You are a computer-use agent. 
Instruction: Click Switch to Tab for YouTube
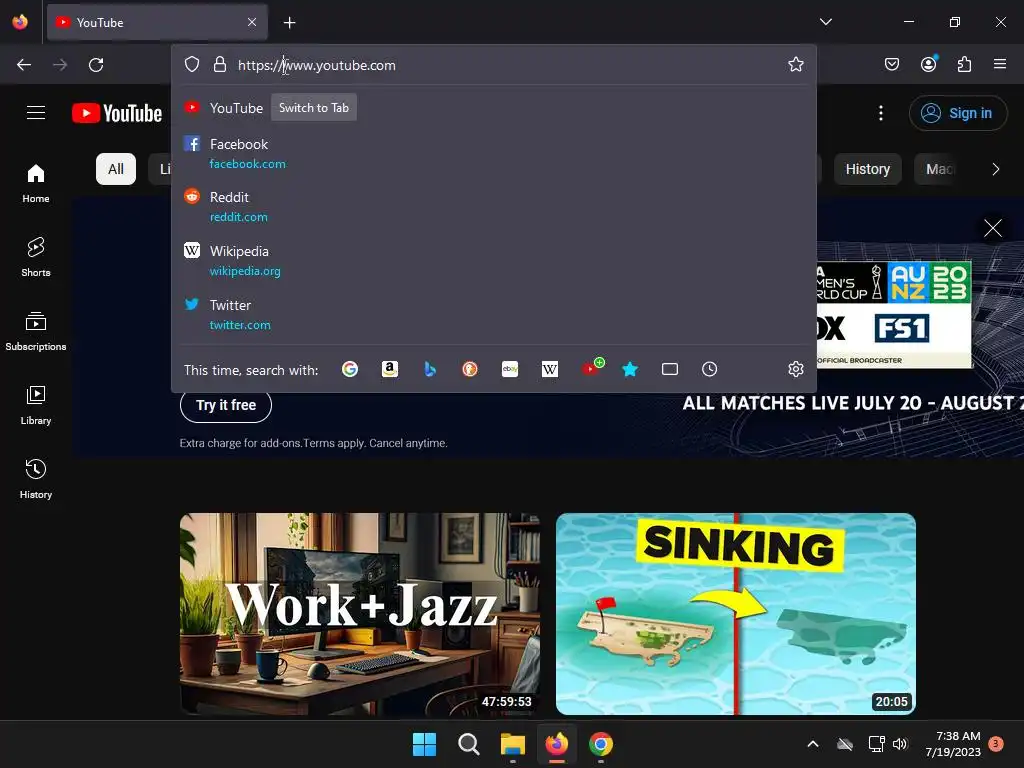tap(313, 108)
